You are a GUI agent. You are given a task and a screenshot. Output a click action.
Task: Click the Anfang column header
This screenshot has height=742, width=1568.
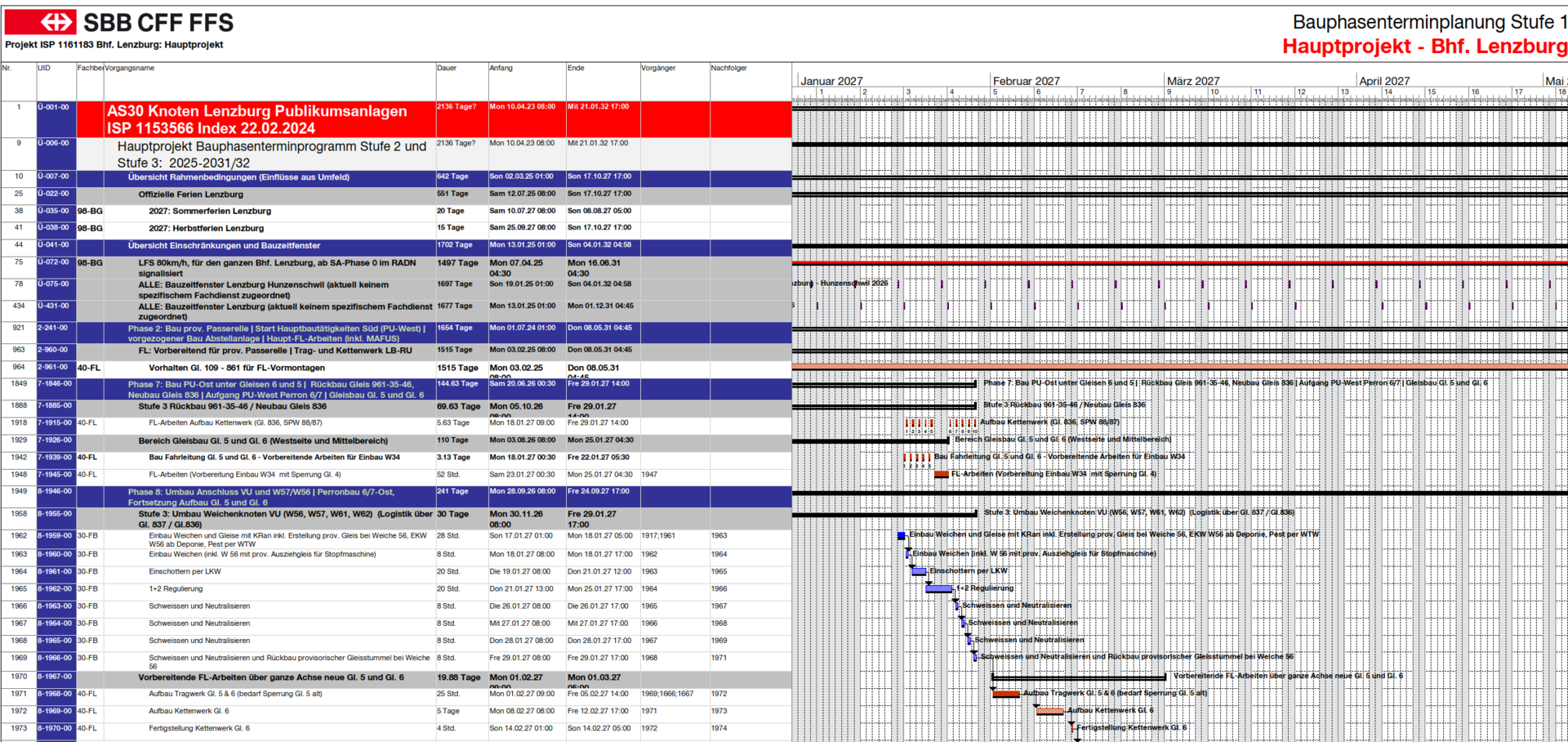[501, 69]
